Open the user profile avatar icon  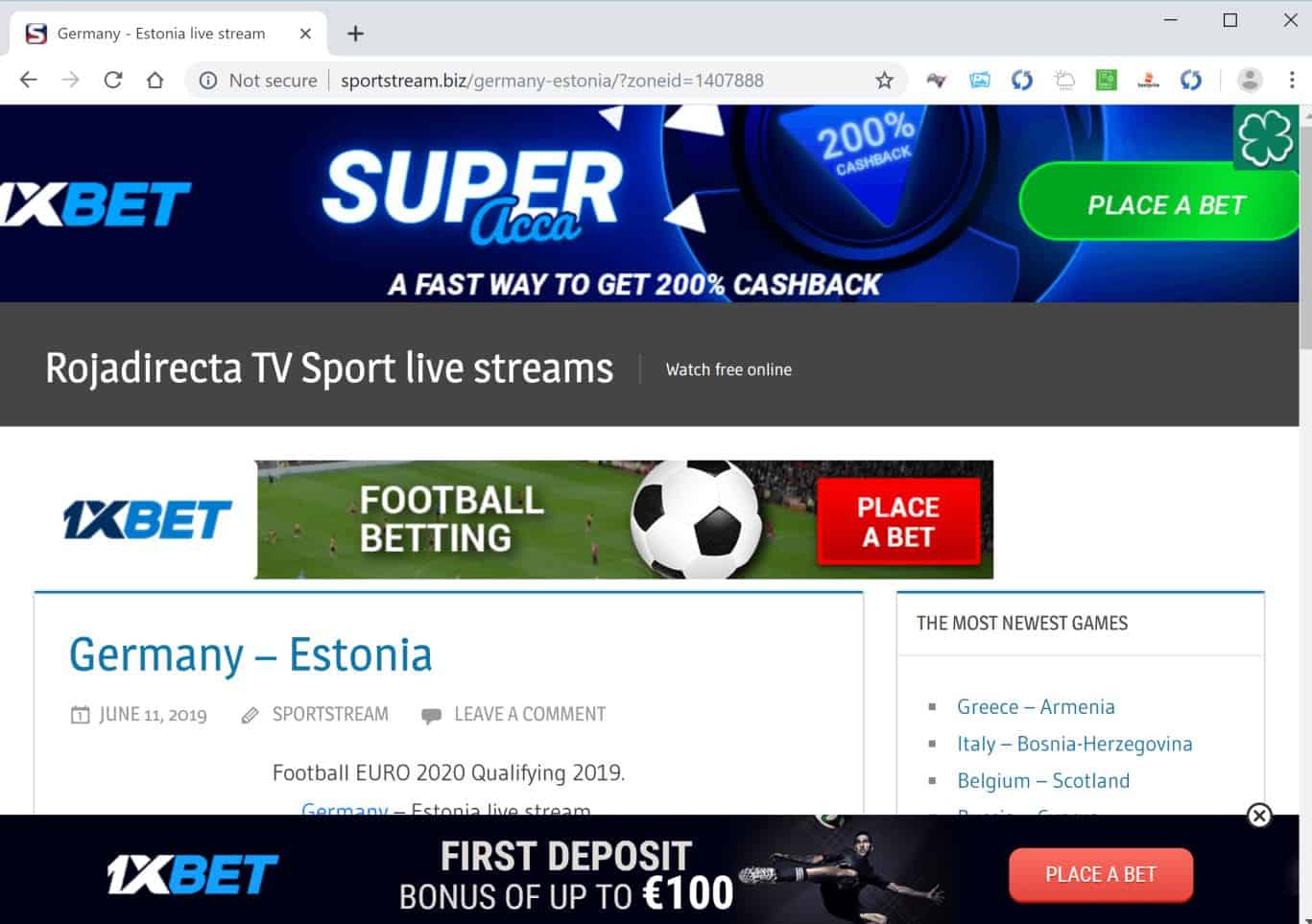point(1250,81)
